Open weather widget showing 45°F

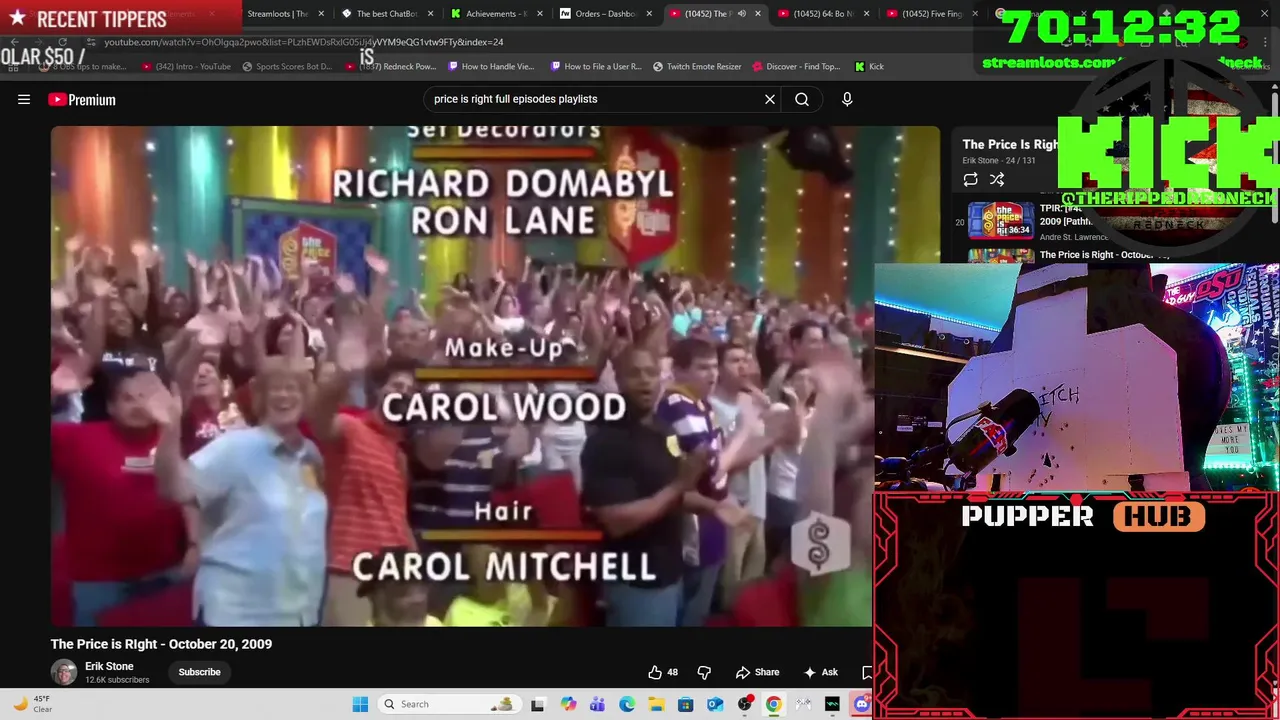31,704
